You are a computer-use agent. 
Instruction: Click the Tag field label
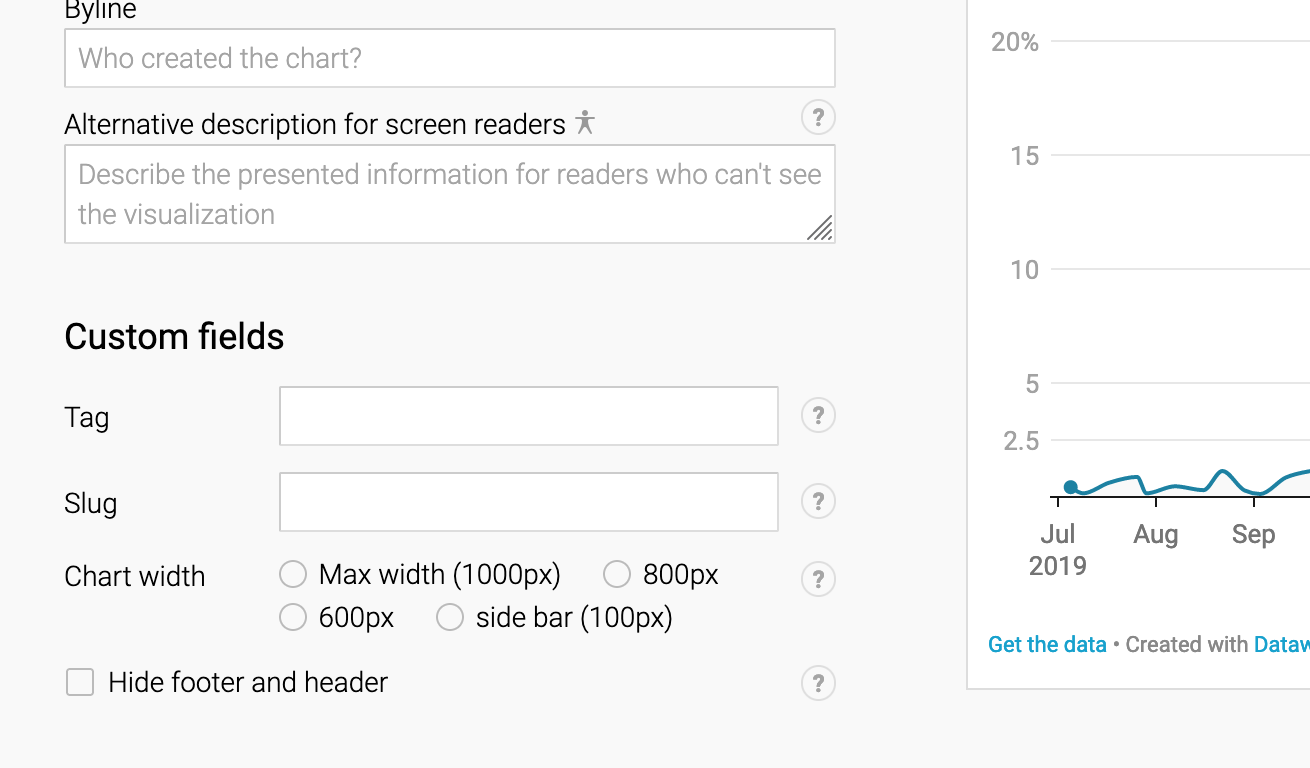pos(87,417)
